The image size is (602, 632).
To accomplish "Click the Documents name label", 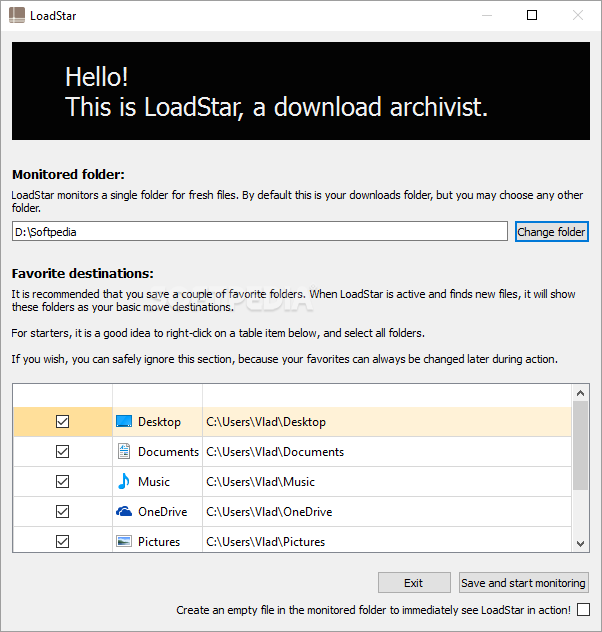I will [x=168, y=452].
